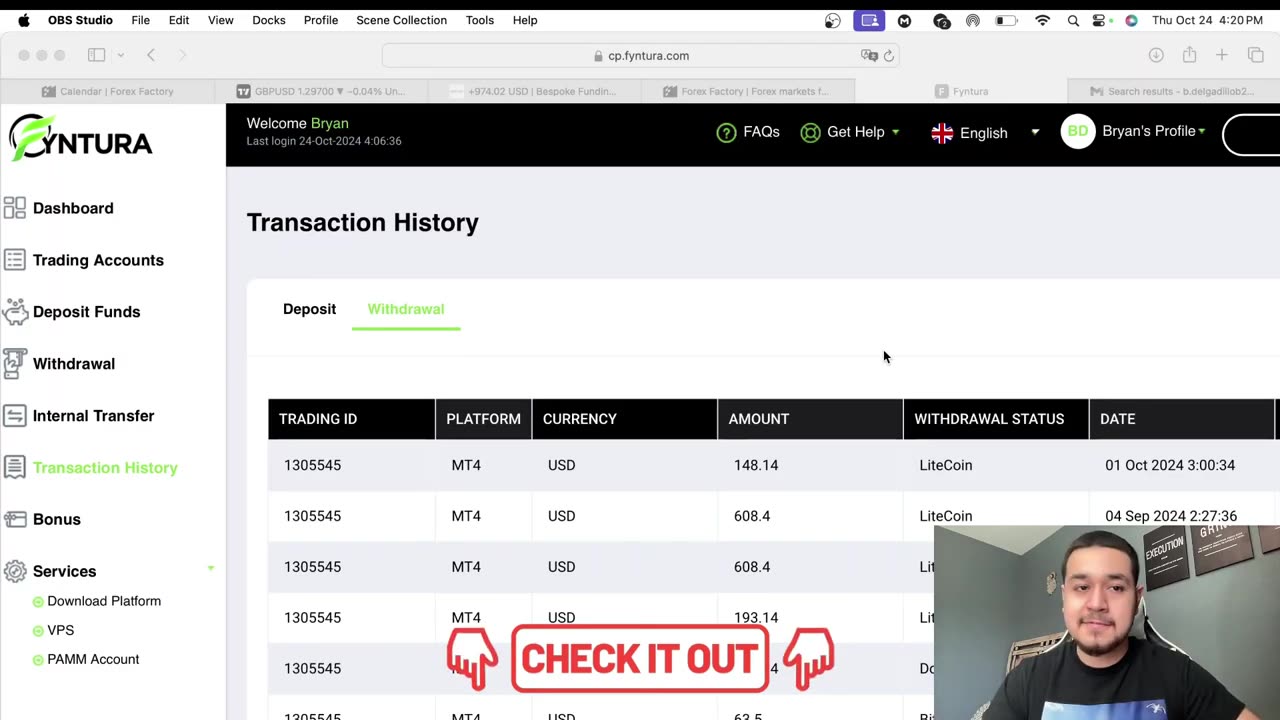Click the menu bar clock
The image size is (1280, 720).
pyautogui.click(x=1208, y=20)
